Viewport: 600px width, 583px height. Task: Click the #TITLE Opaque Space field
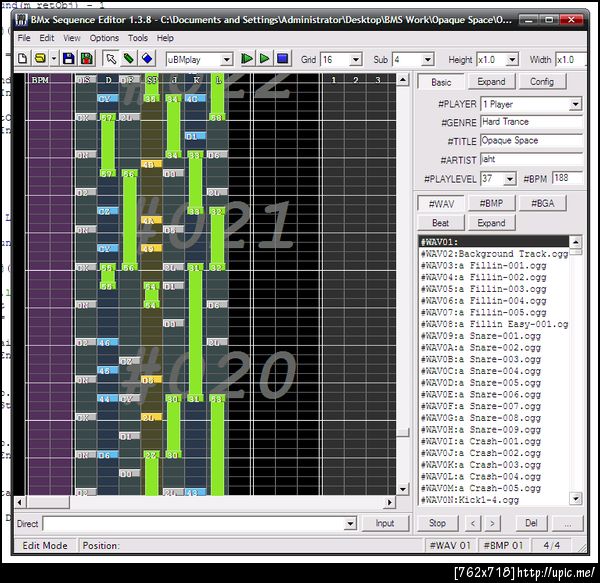pos(531,141)
